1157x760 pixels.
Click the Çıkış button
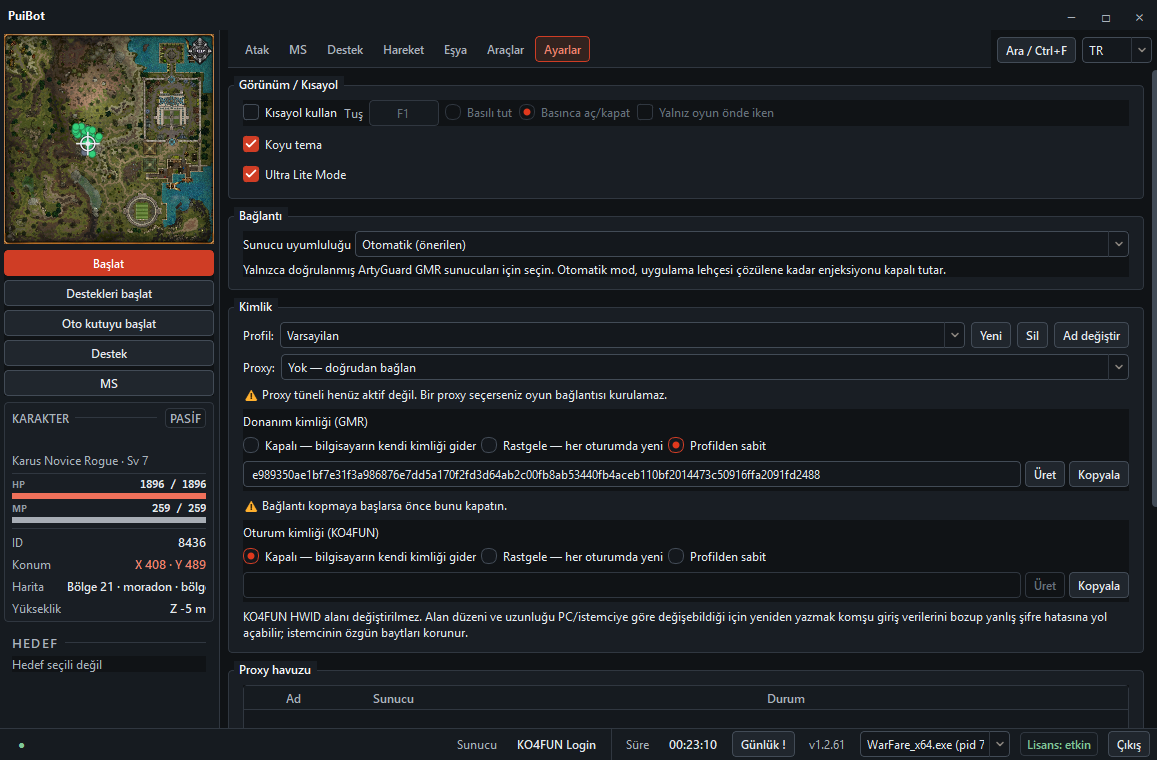tap(1128, 745)
